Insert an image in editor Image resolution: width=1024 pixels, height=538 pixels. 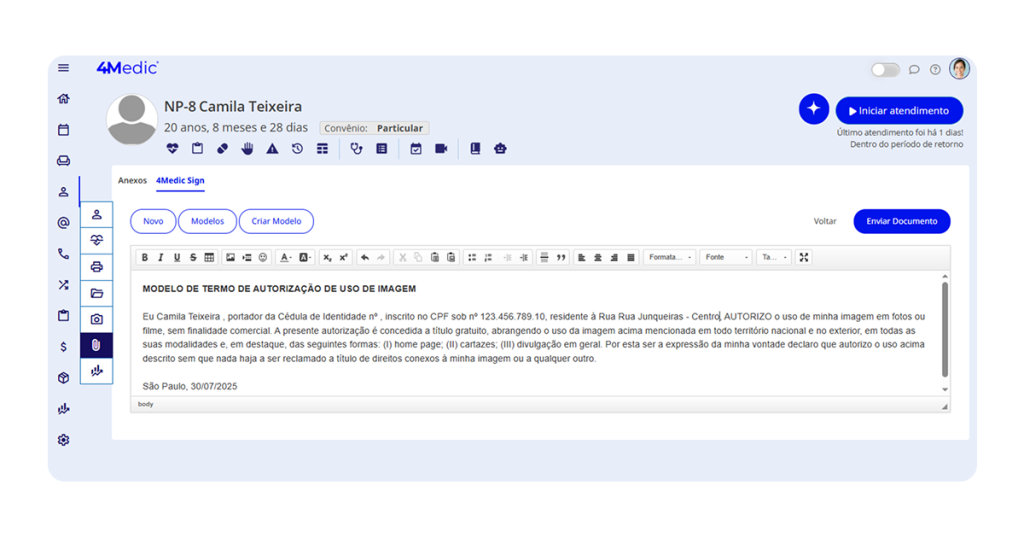click(x=231, y=257)
